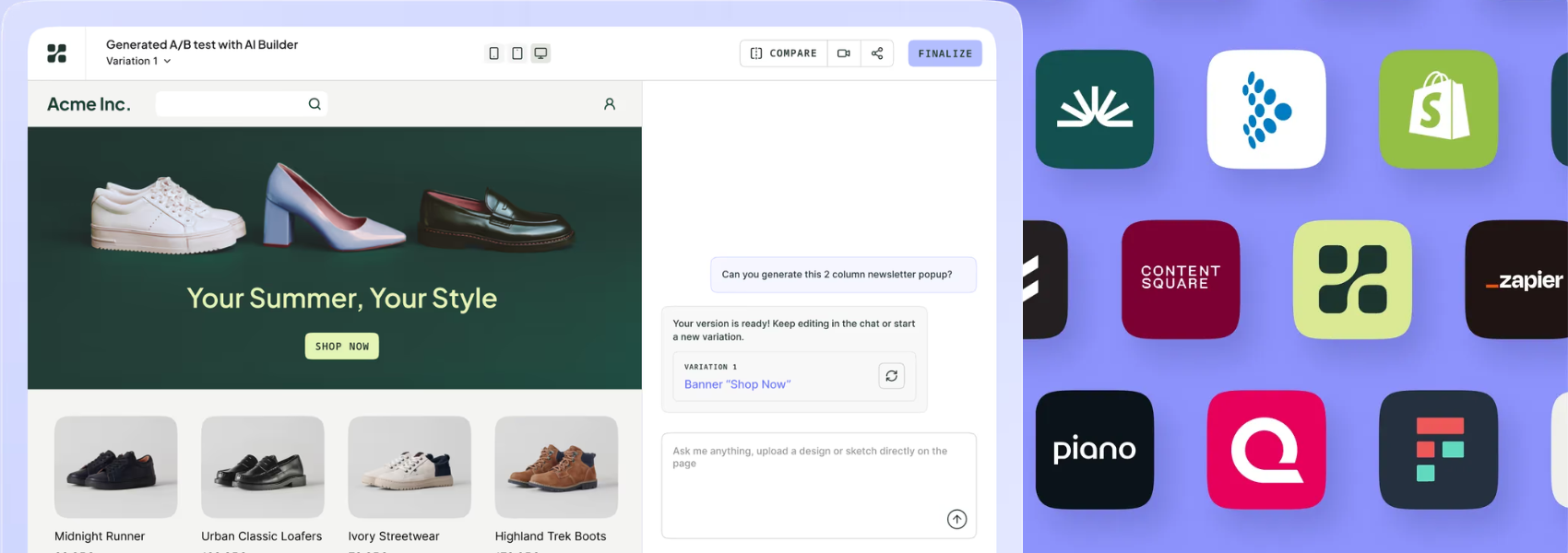The image size is (1568, 553).
Task: Click the search magnifier icon in Acme header
Action: pyautogui.click(x=315, y=104)
